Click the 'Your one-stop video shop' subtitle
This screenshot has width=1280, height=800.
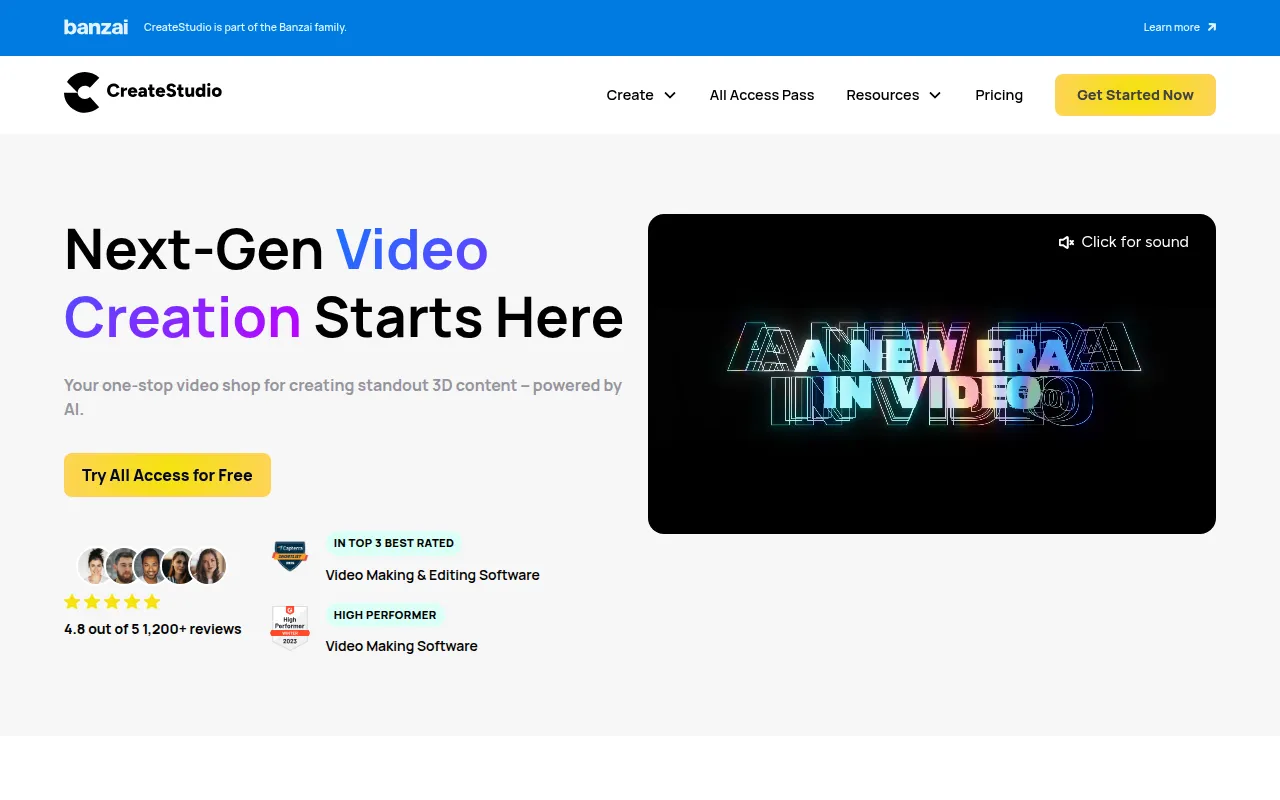click(343, 397)
